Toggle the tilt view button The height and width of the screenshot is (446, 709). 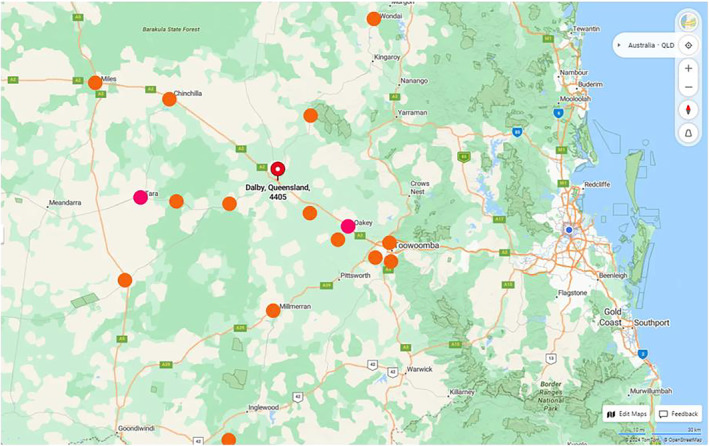click(688, 134)
